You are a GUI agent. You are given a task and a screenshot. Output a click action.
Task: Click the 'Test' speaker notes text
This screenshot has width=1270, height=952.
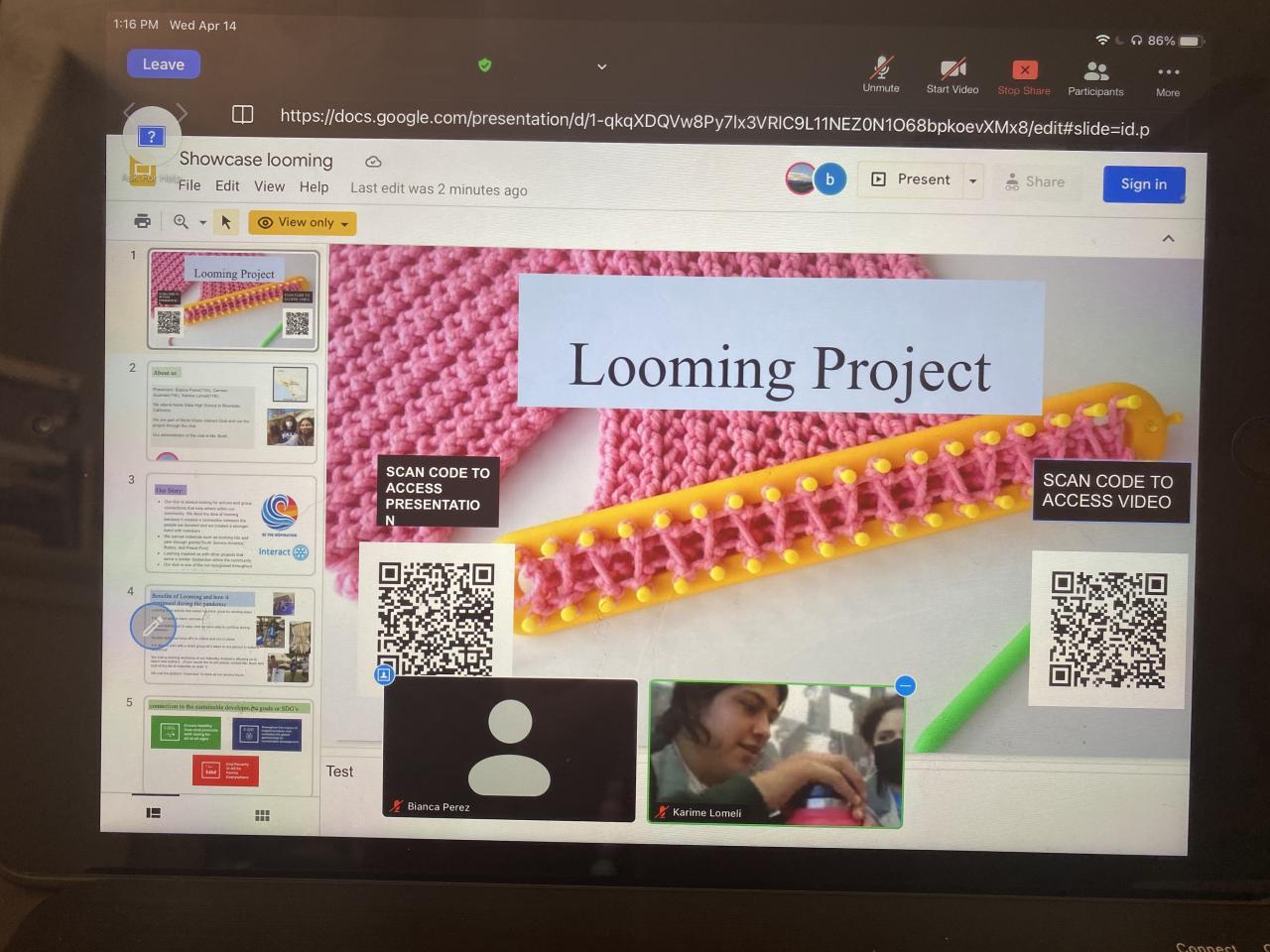click(339, 771)
